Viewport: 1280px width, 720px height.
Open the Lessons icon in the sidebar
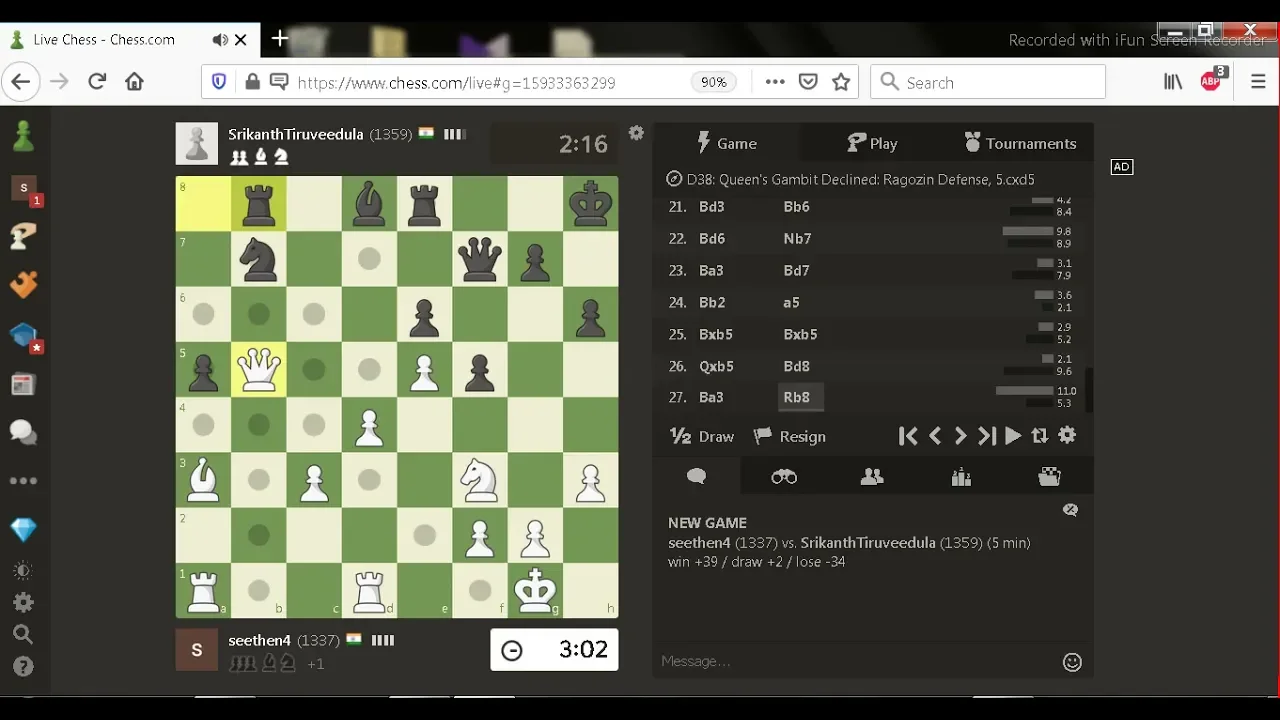click(23, 336)
